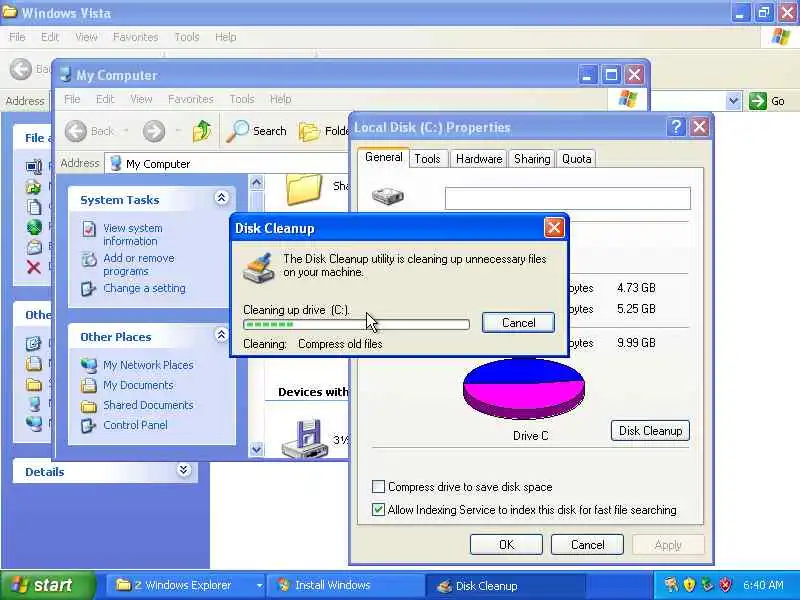Click the Back arrow in My Computer toolbar
Viewport: 800px width, 600px height.
coord(76,131)
